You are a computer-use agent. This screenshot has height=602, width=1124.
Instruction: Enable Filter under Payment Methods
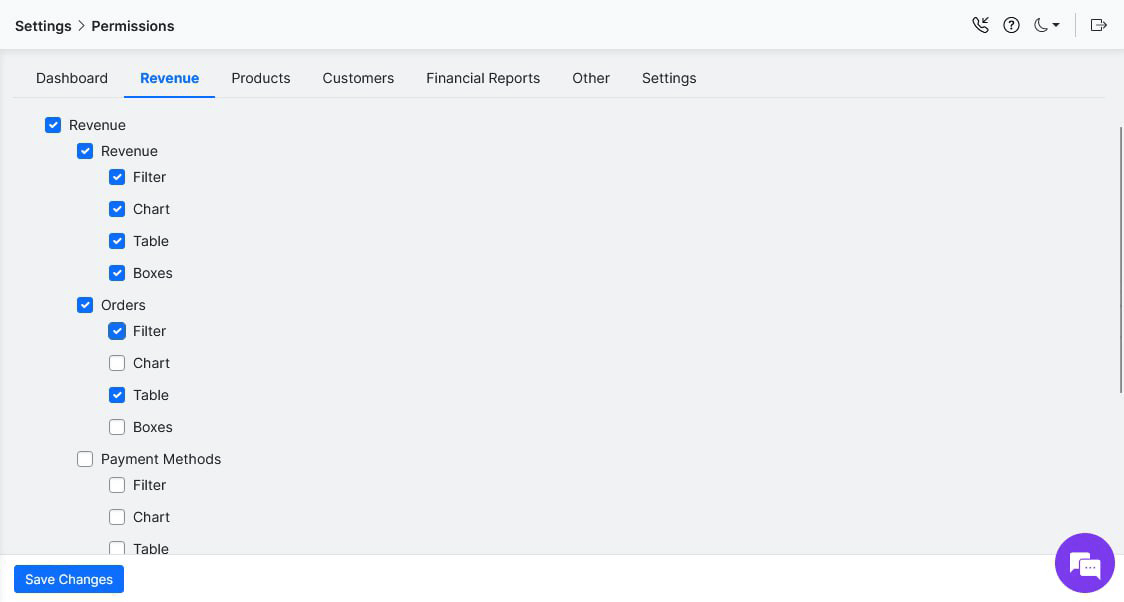[x=117, y=485]
